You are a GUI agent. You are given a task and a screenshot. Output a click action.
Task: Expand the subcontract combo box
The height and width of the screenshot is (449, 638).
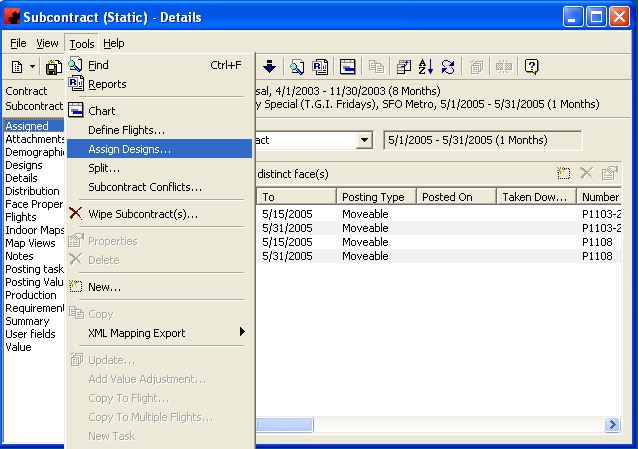tap(363, 141)
